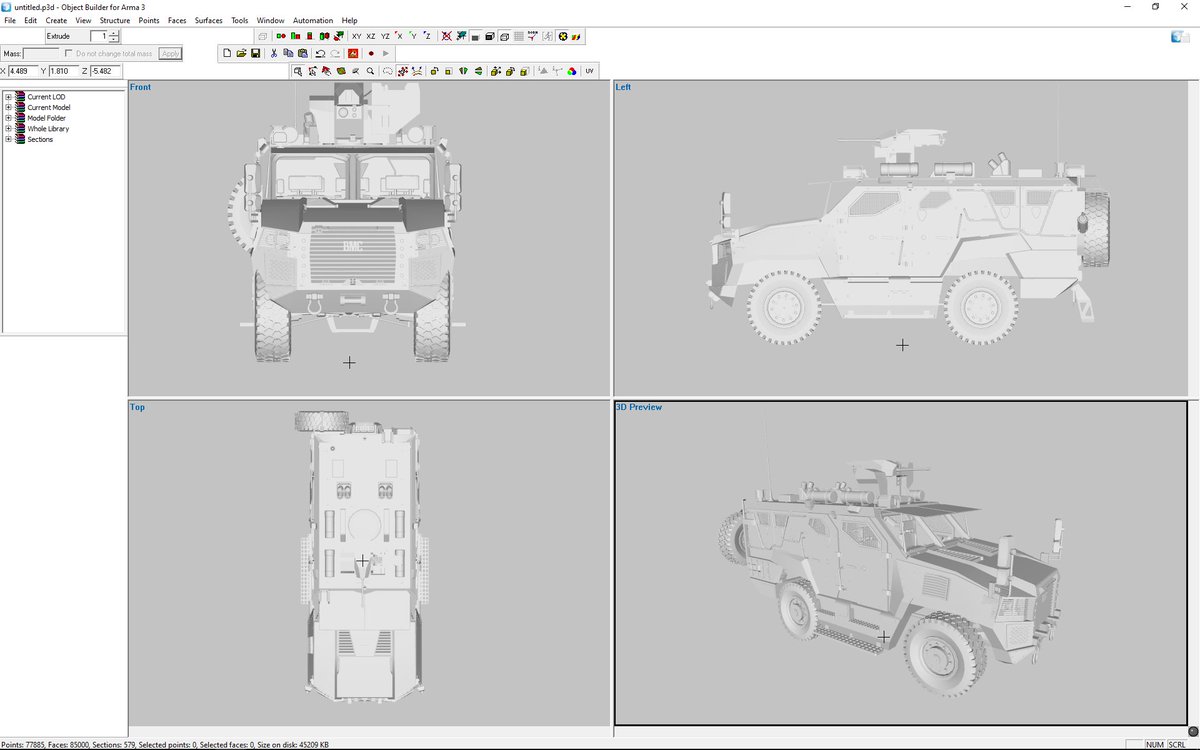The image size is (1200, 750).
Task: Expand the Whole Library tree node
Action: (8, 129)
